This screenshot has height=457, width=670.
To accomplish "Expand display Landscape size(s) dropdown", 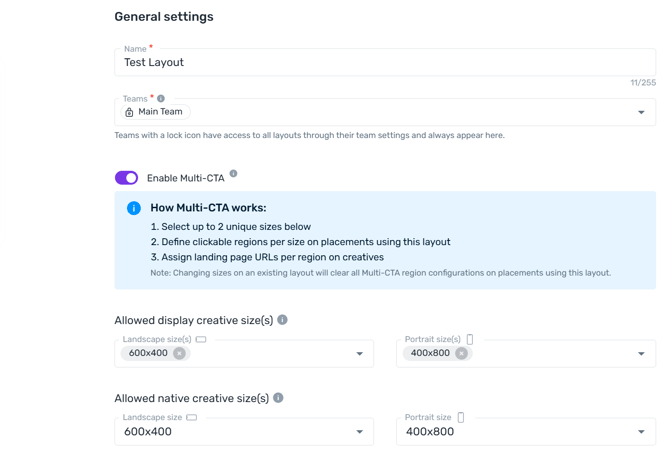I will click(x=359, y=354).
